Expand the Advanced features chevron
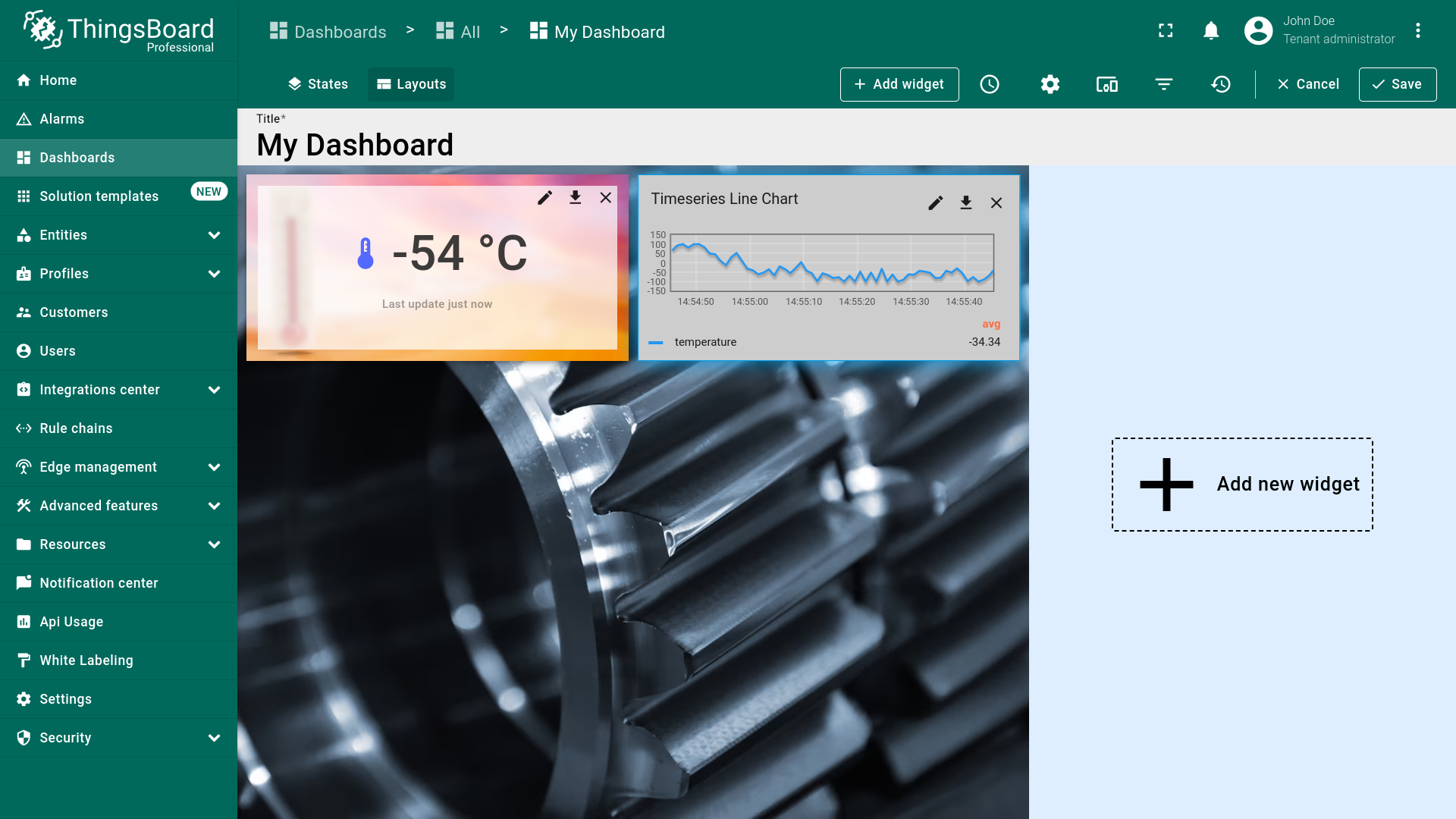The image size is (1456, 819). point(214,506)
